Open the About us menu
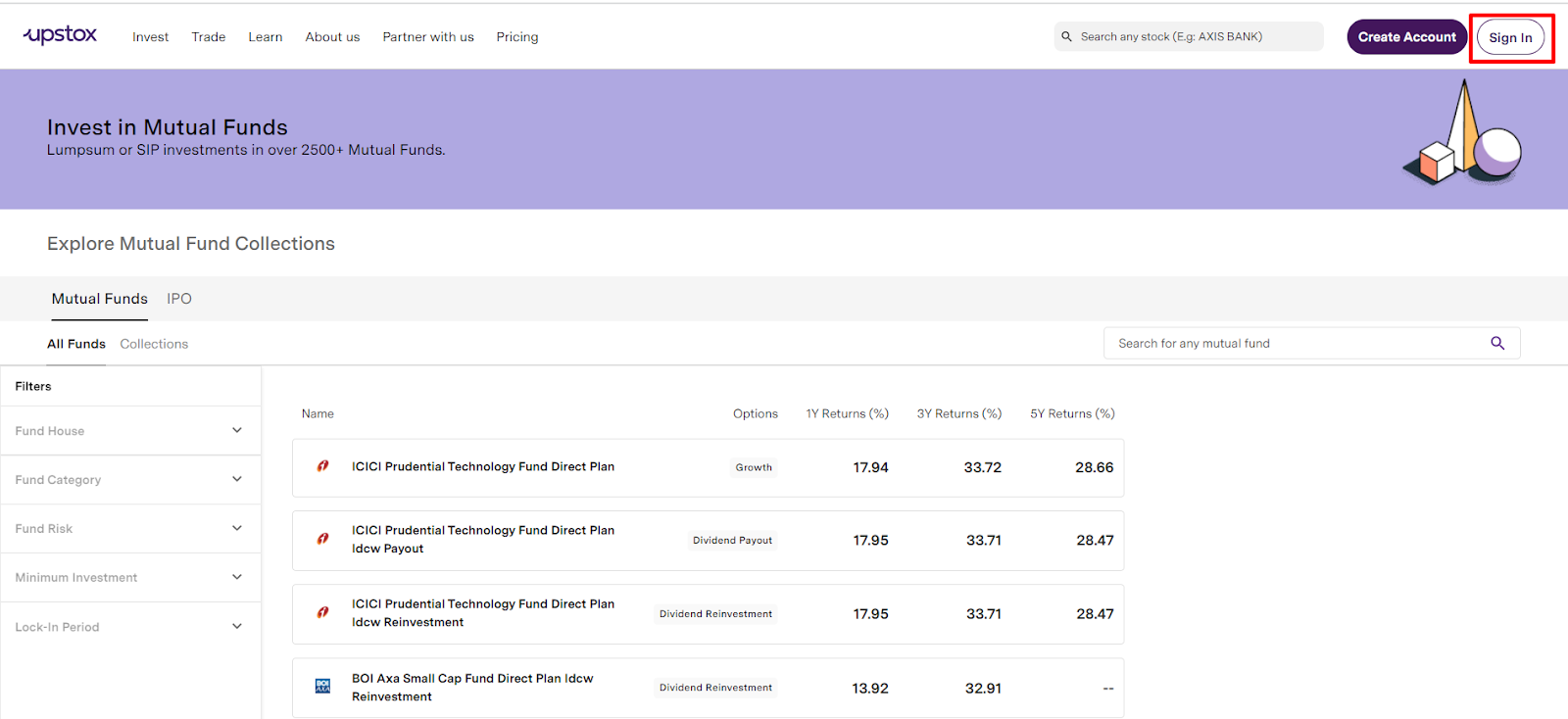 pyautogui.click(x=332, y=37)
